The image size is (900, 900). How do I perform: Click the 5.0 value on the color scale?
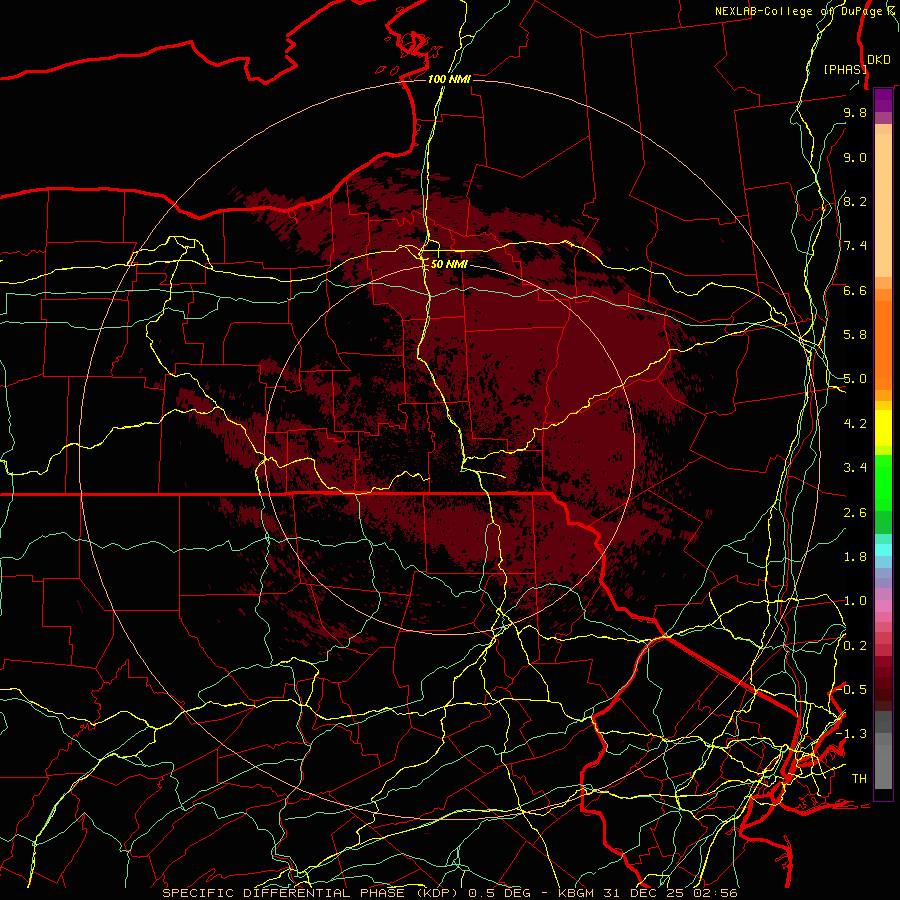(855, 379)
